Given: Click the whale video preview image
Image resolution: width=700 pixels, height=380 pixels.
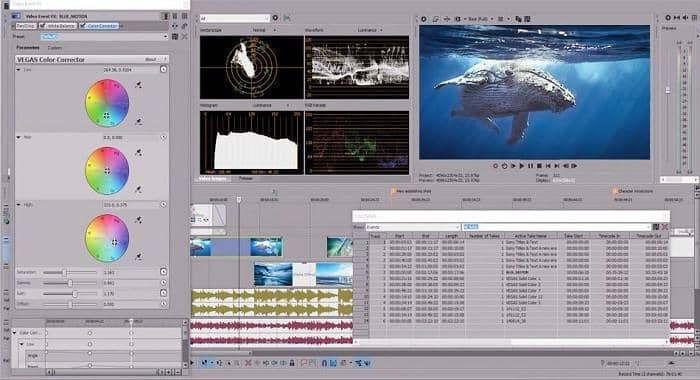Looking at the screenshot, I should click(x=534, y=92).
